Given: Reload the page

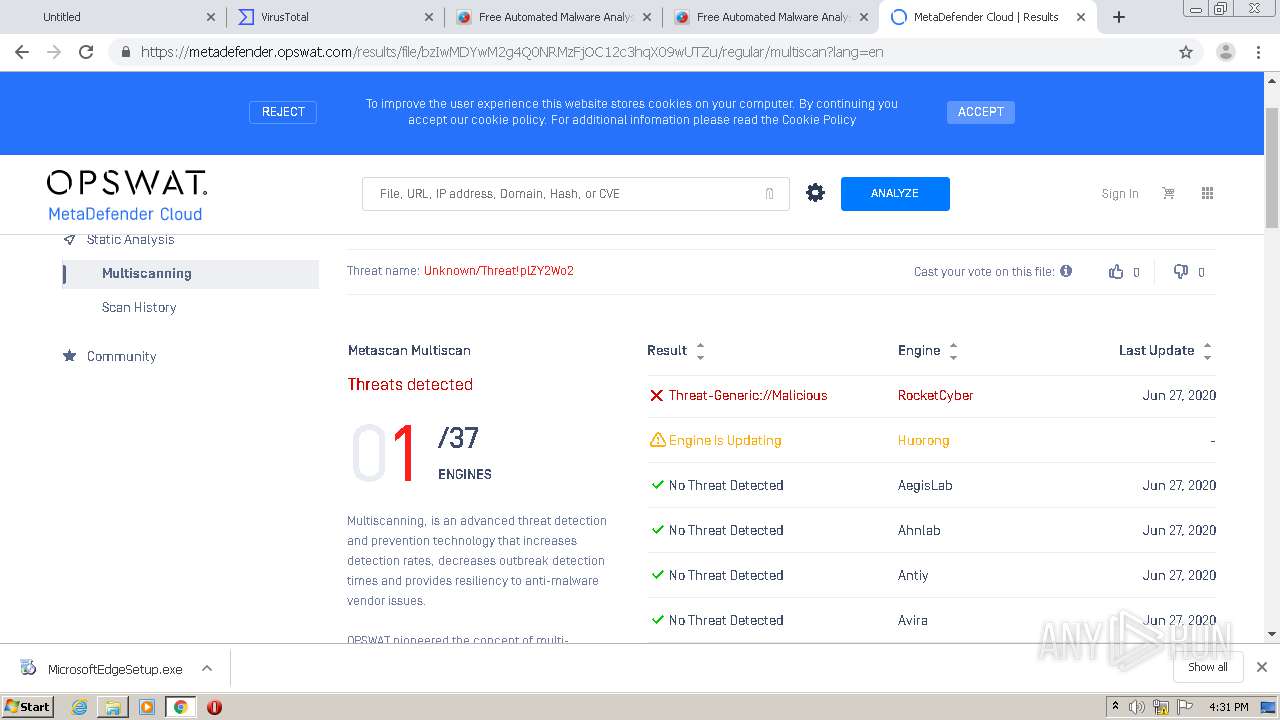Looking at the screenshot, I should pos(86,52).
